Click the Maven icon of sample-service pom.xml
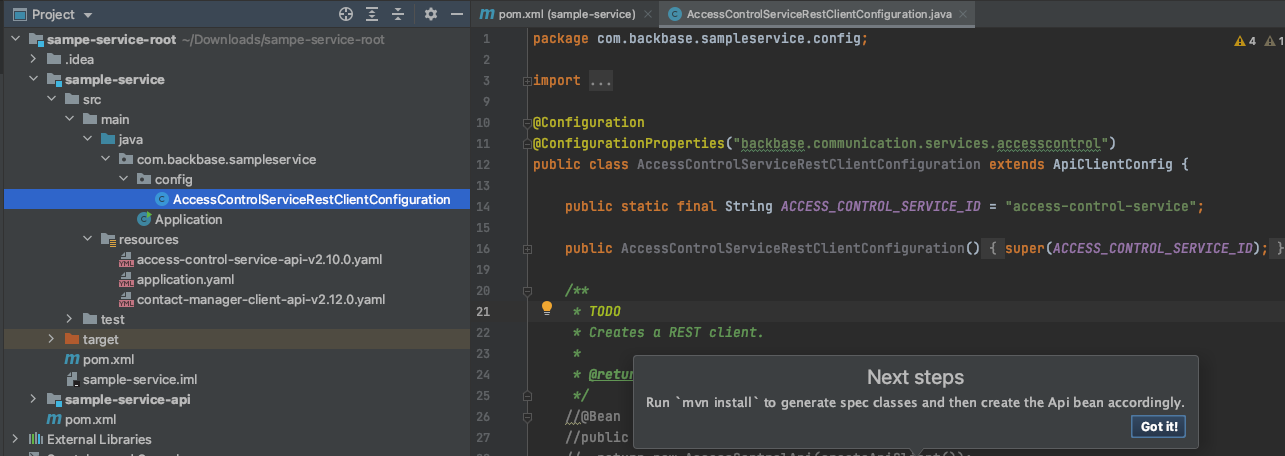 tap(71, 359)
